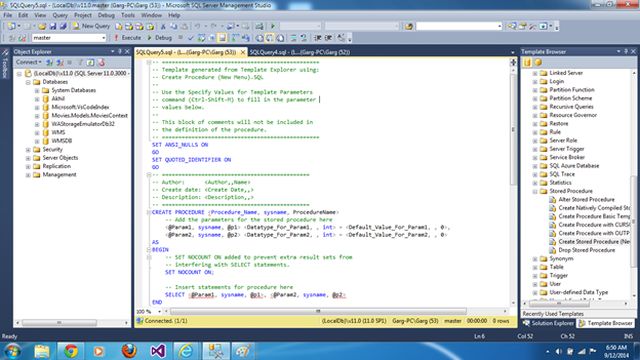Select Analysis Services templates icon in Template Browser
The width and height of the screenshot is (640, 360).
(x=538, y=62)
